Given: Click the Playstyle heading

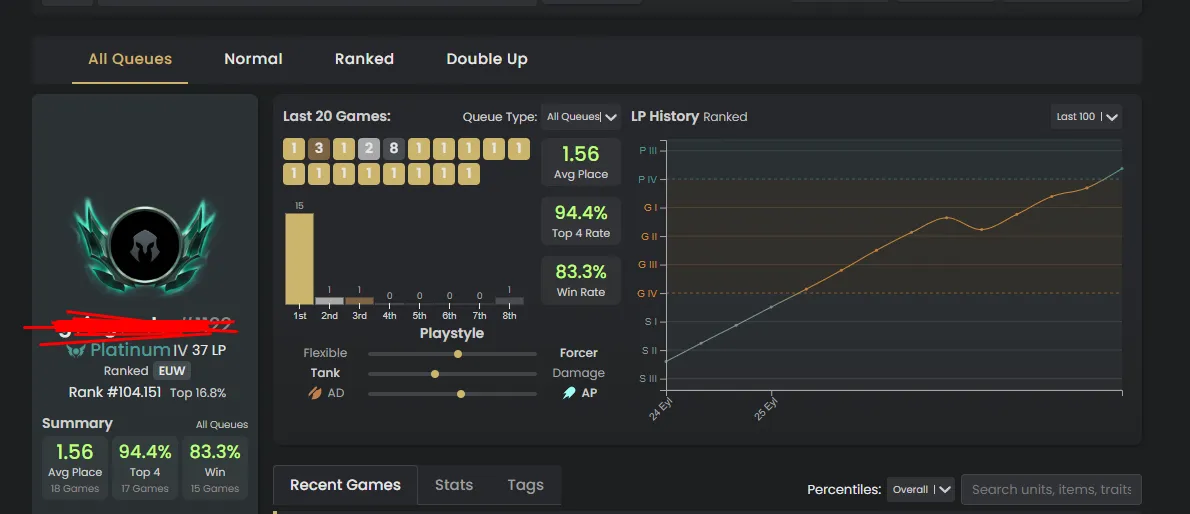Looking at the screenshot, I should [x=452, y=333].
